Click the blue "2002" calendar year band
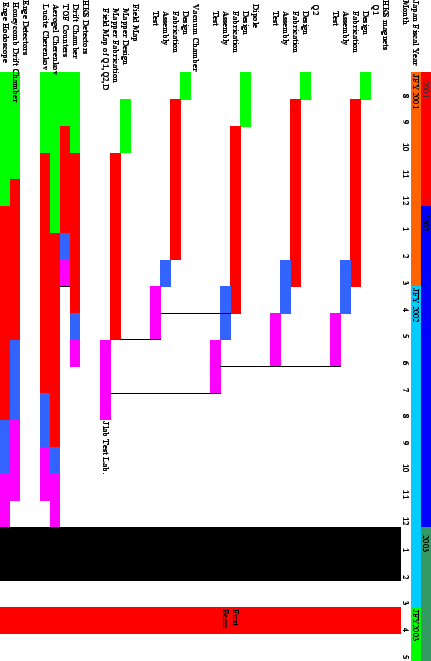Viewport: 431px width, 661px height. point(426,366)
